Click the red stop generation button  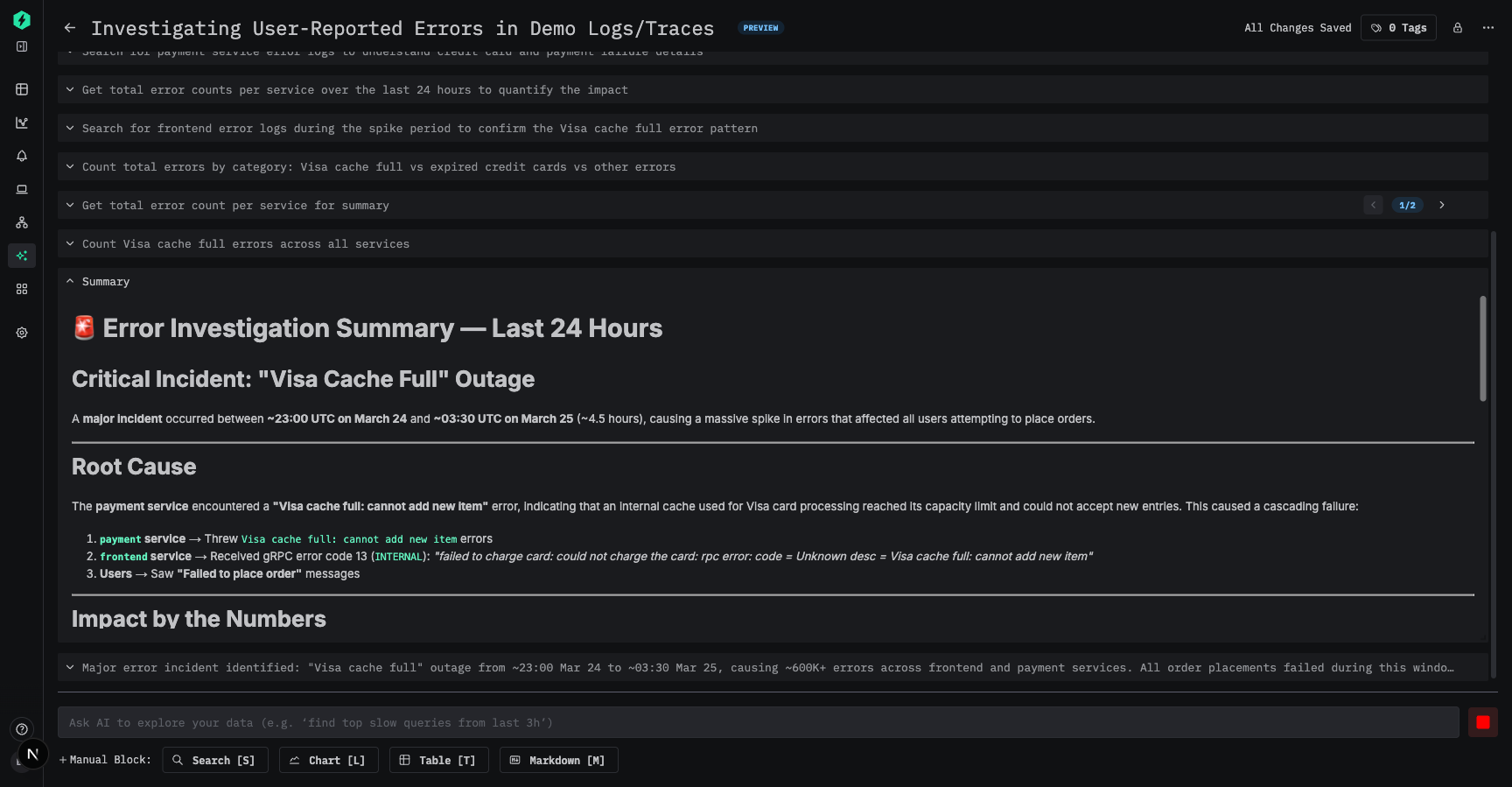coord(1482,722)
